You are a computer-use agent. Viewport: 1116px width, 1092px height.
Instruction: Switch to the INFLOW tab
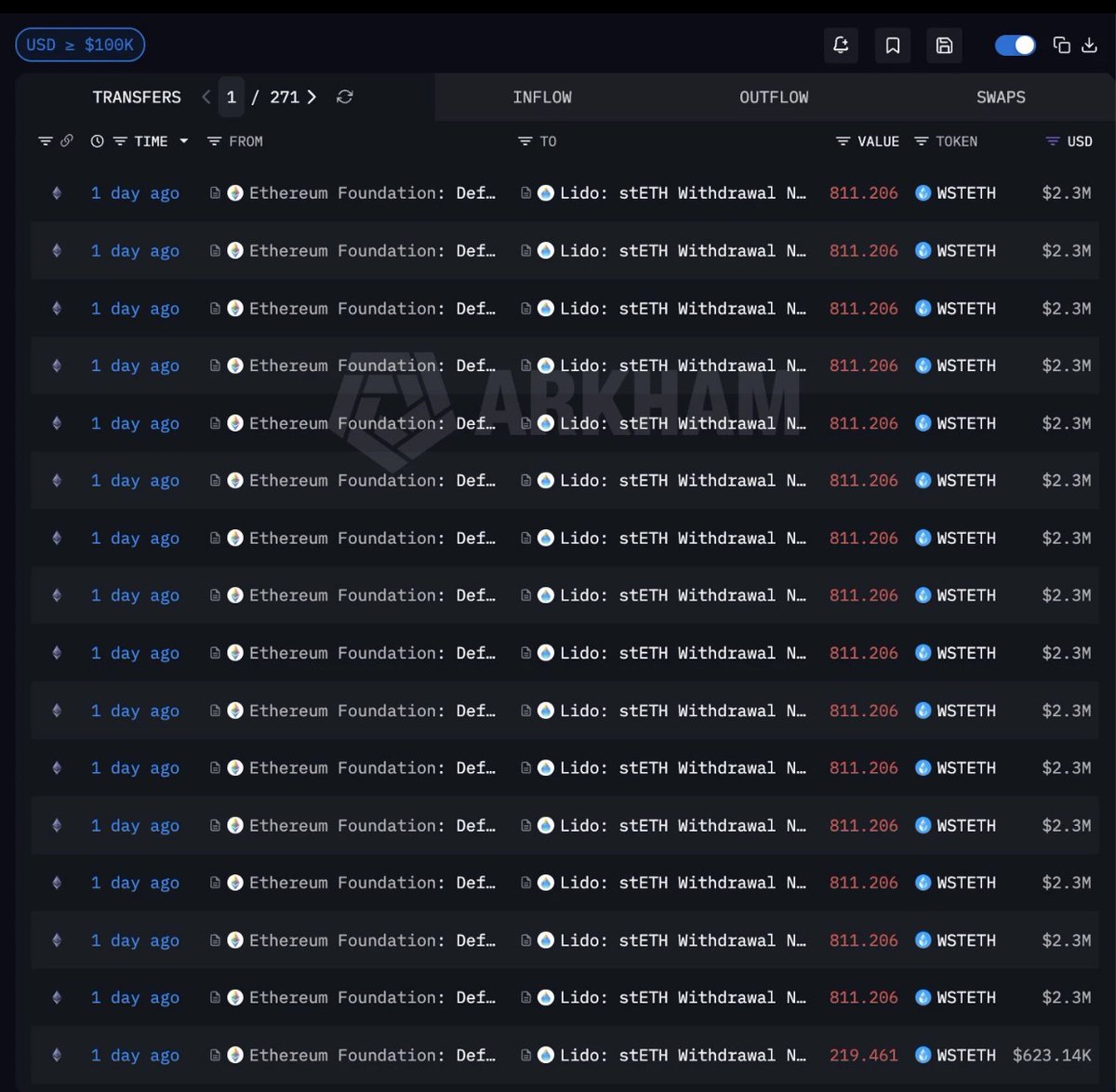click(542, 97)
